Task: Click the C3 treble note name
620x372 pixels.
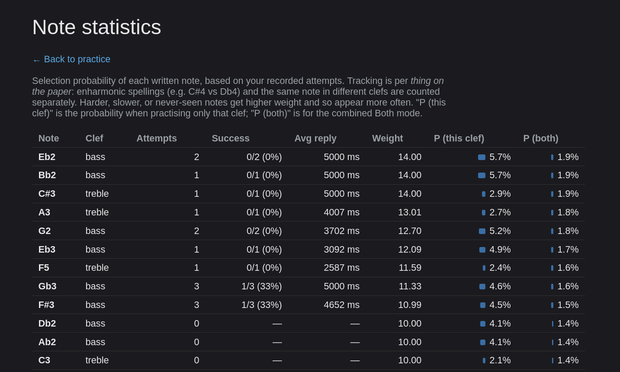Action: coord(44,360)
